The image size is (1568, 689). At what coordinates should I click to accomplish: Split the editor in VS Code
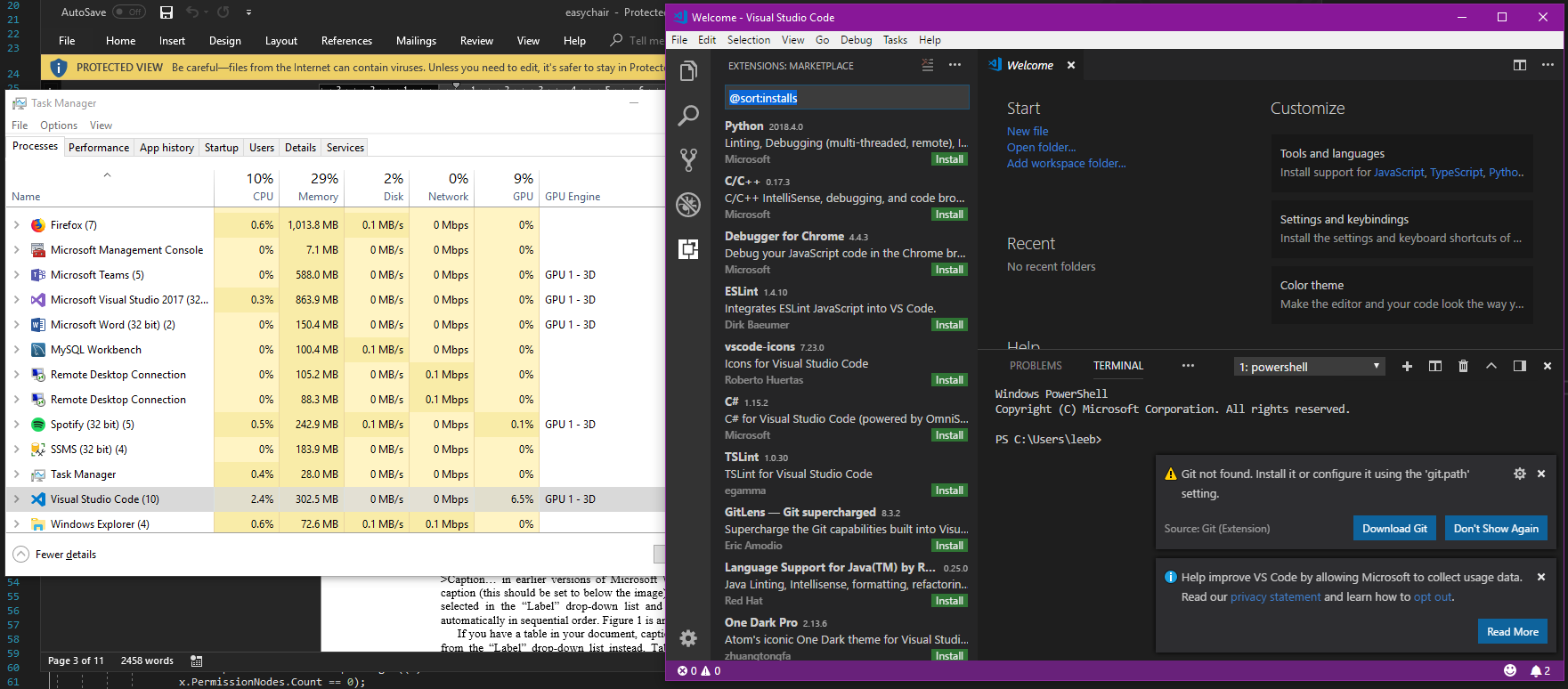click(x=1520, y=65)
